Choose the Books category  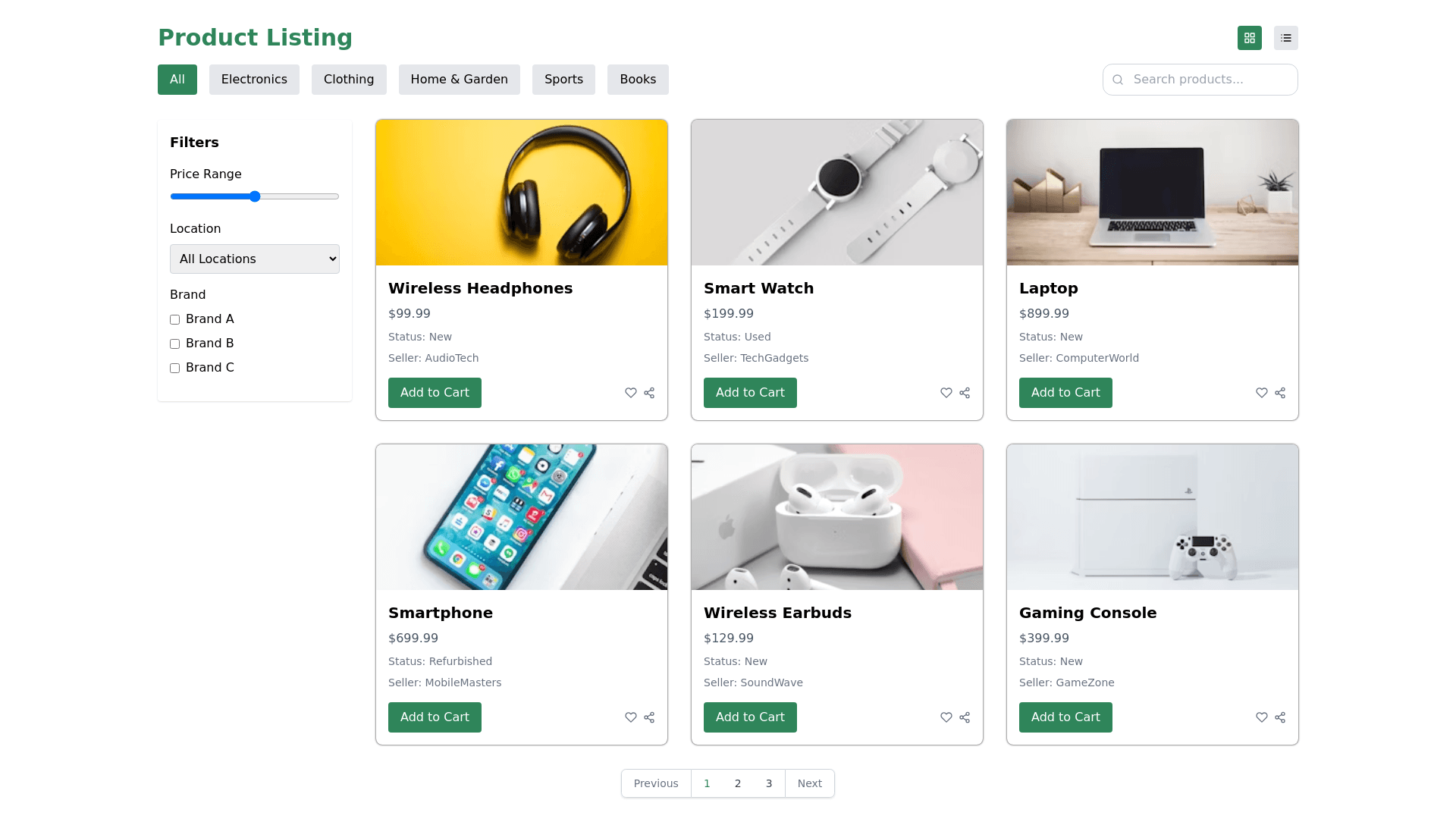coord(638,80)
